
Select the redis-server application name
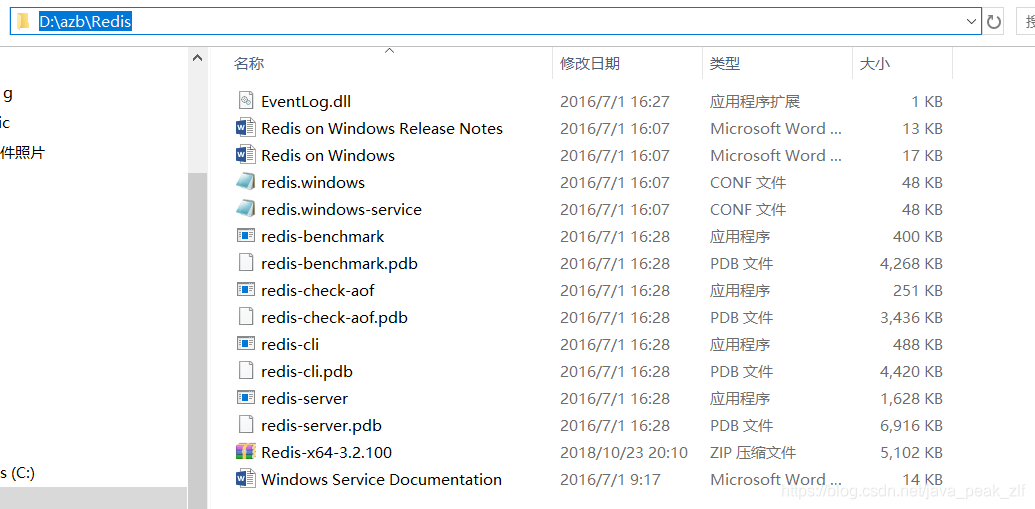(x=304, y=399)
